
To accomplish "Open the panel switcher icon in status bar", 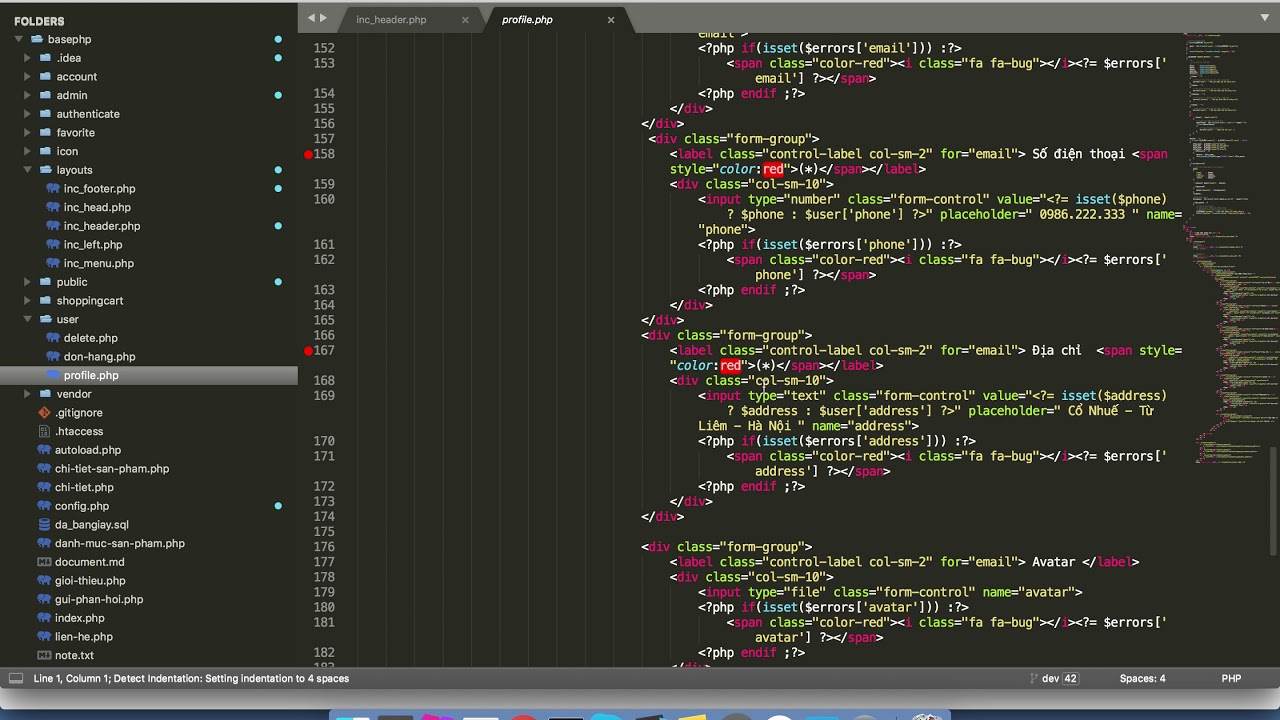I will tap(15, 678).
